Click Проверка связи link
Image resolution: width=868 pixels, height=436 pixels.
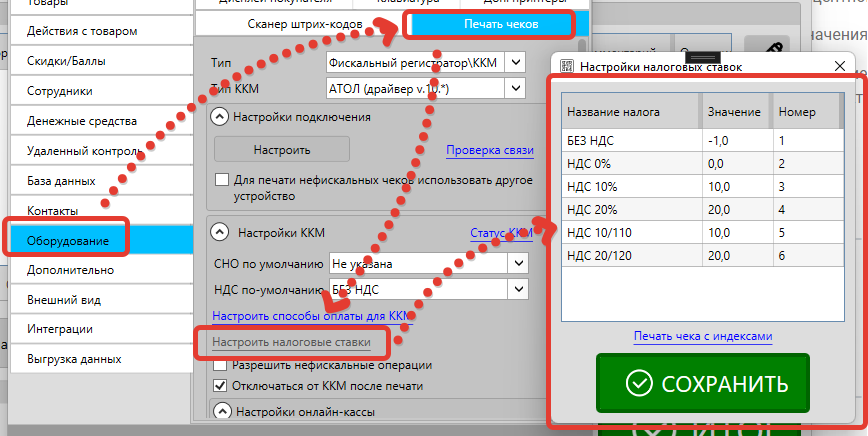490,150
